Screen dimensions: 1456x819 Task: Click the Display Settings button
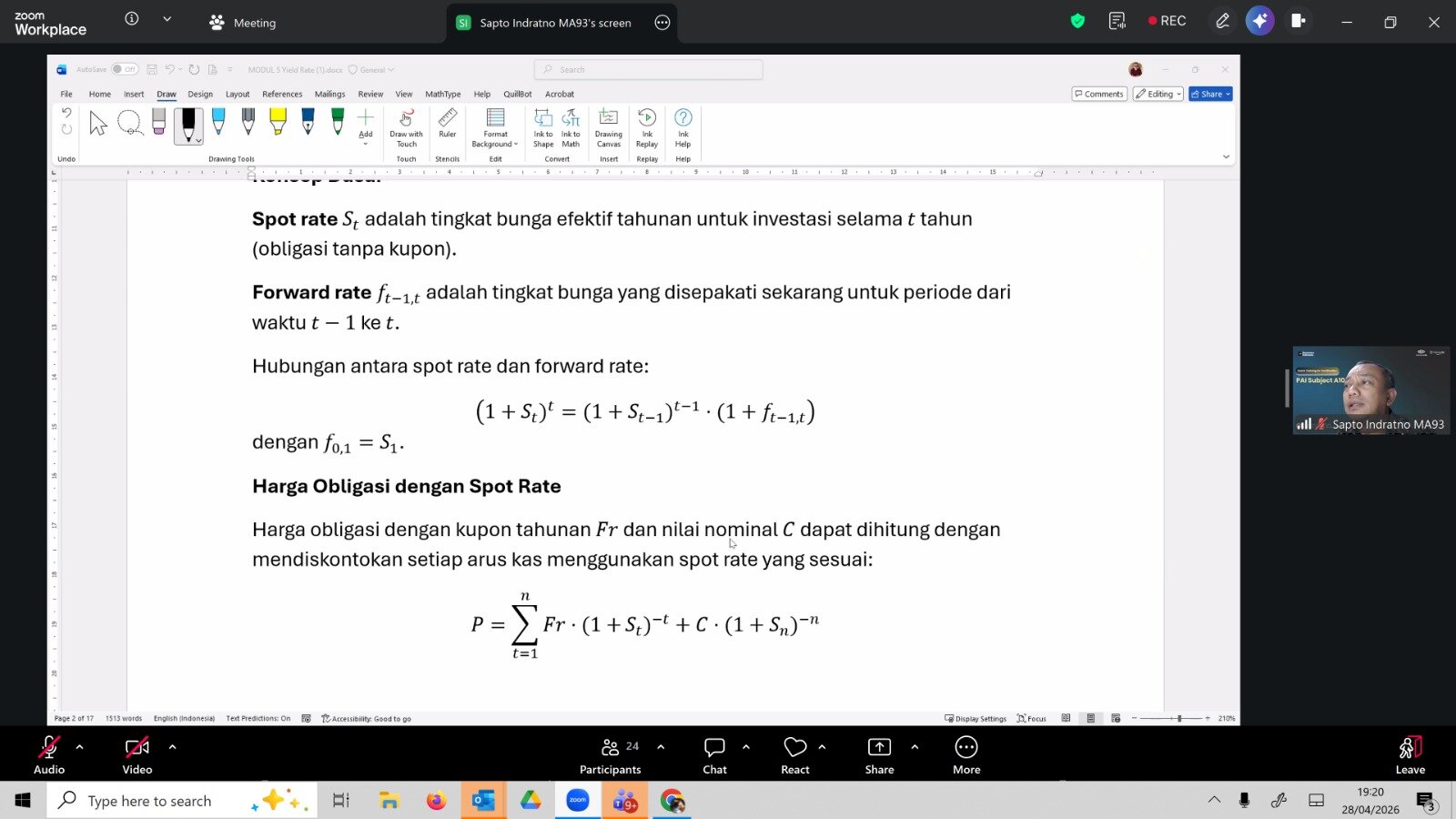976,719
